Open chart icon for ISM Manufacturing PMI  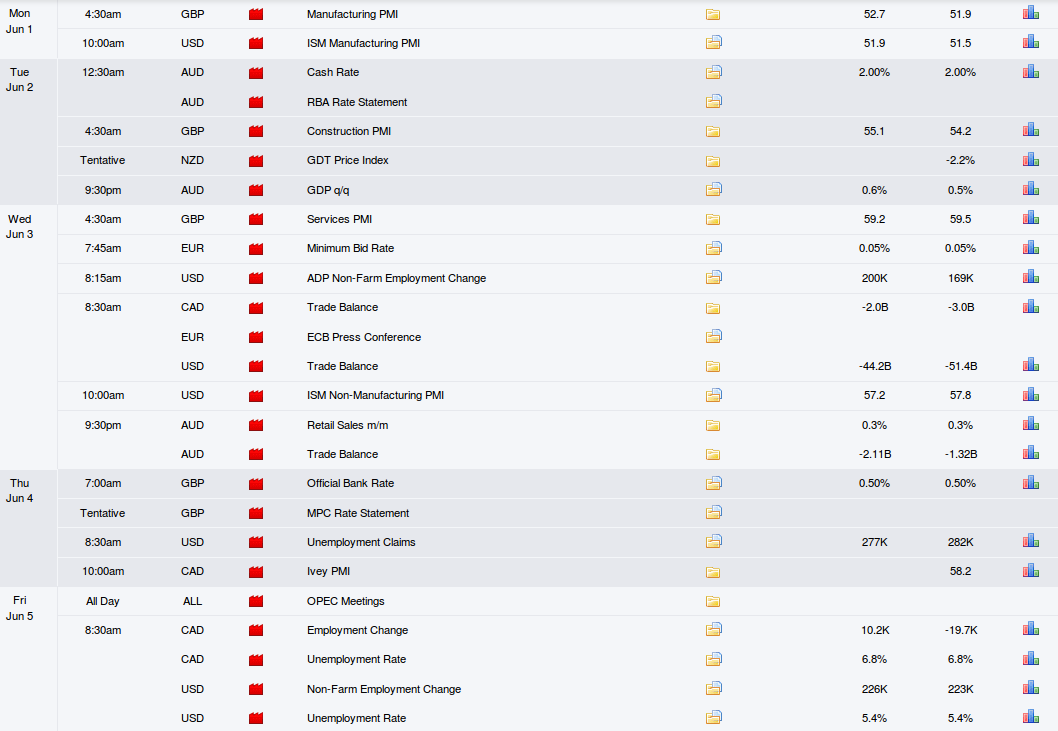[x=1030, y=42]
